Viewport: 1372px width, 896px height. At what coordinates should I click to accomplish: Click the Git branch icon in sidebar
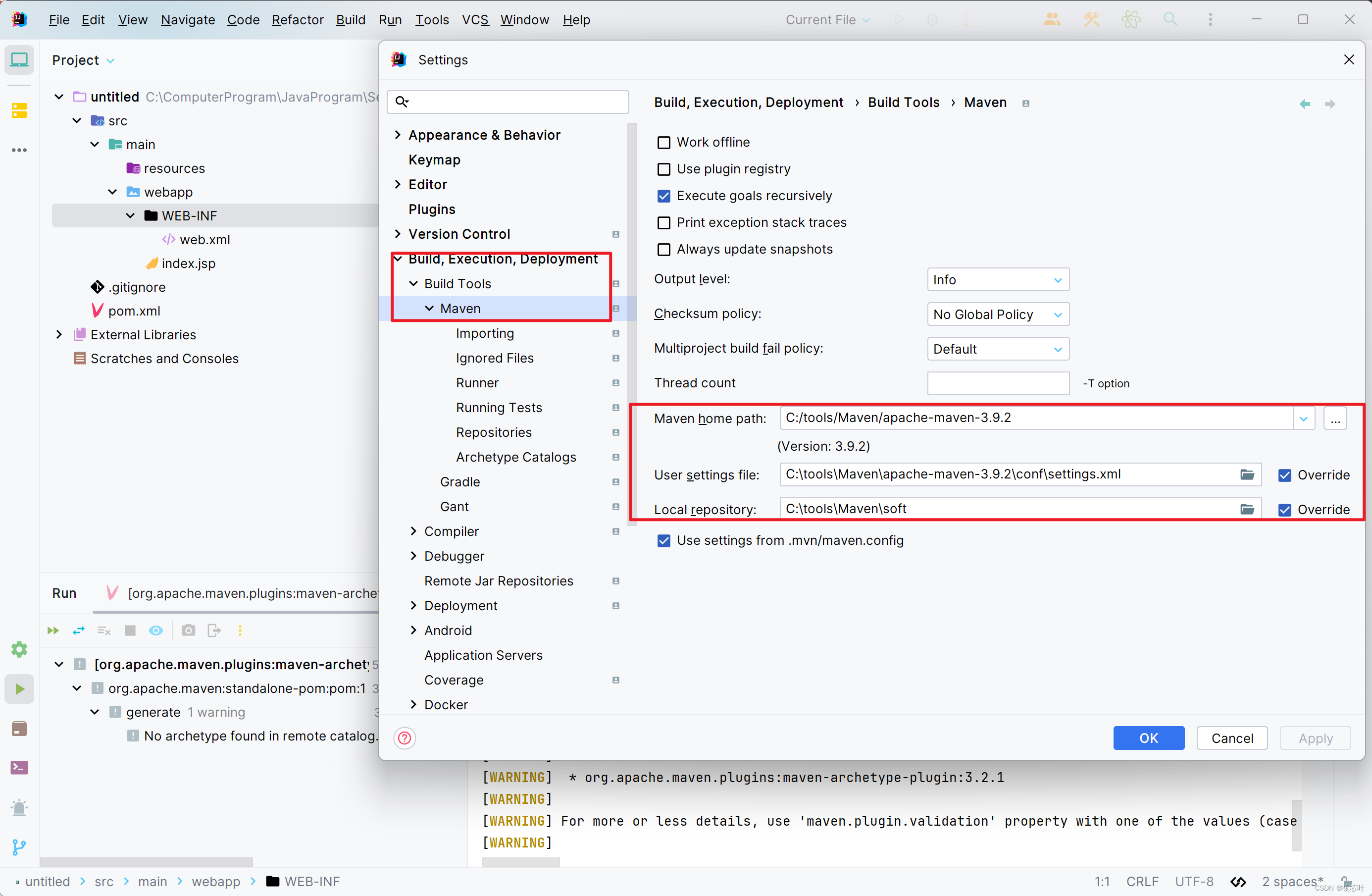[x=19, y=846]
